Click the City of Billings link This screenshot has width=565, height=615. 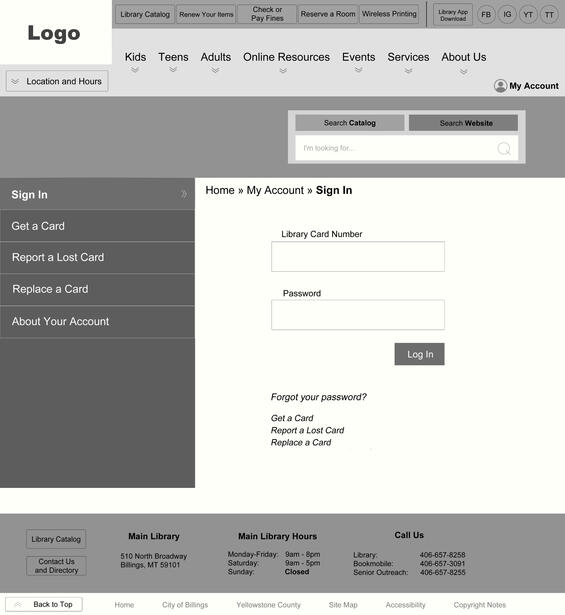pos(185,605)
